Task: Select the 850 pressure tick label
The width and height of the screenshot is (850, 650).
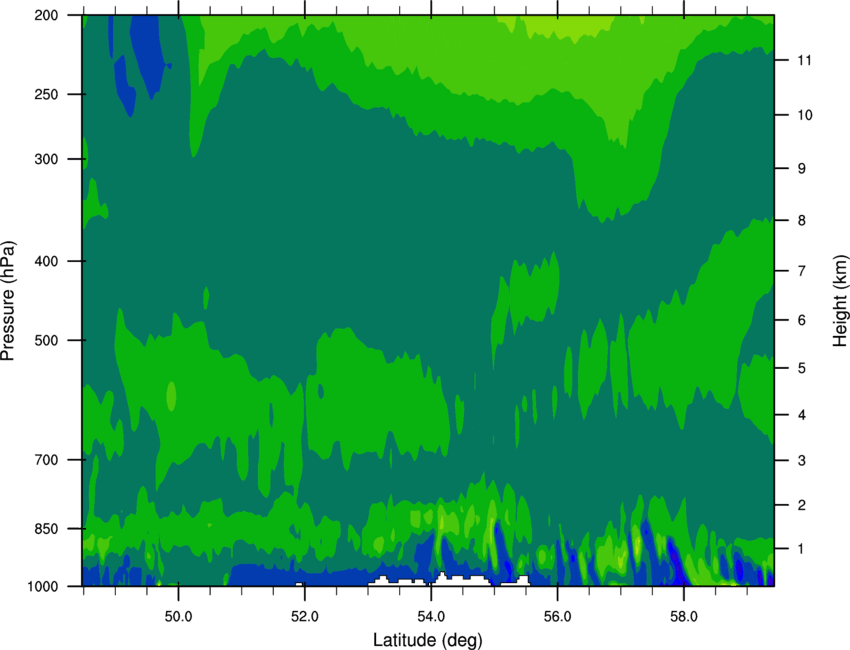Action: click(x=47, y=529)
